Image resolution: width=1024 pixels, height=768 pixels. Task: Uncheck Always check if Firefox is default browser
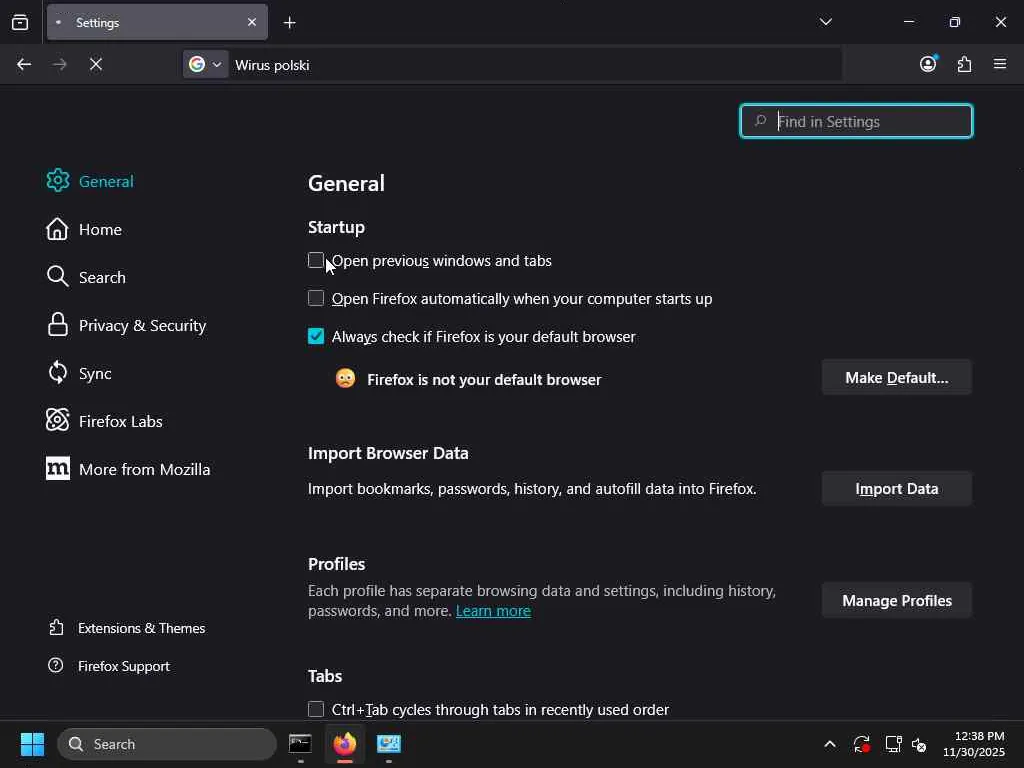[x=316, y=336]
